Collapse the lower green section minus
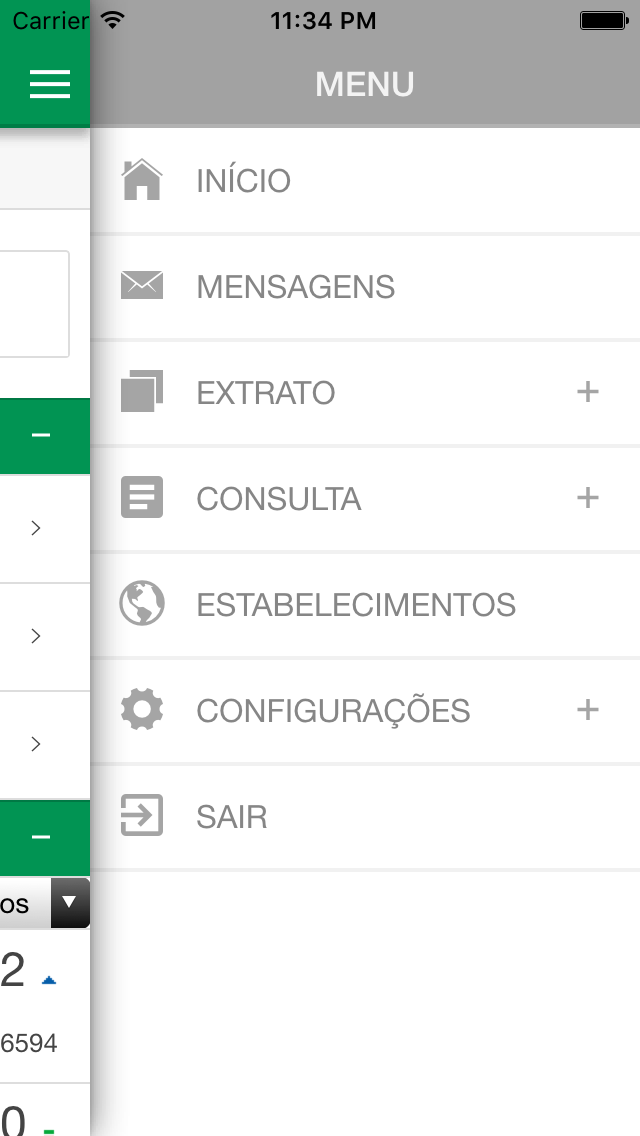Image resolution: width=640 pixels, height=1136 pixels. pyautogui.click(x=41, y=837)
